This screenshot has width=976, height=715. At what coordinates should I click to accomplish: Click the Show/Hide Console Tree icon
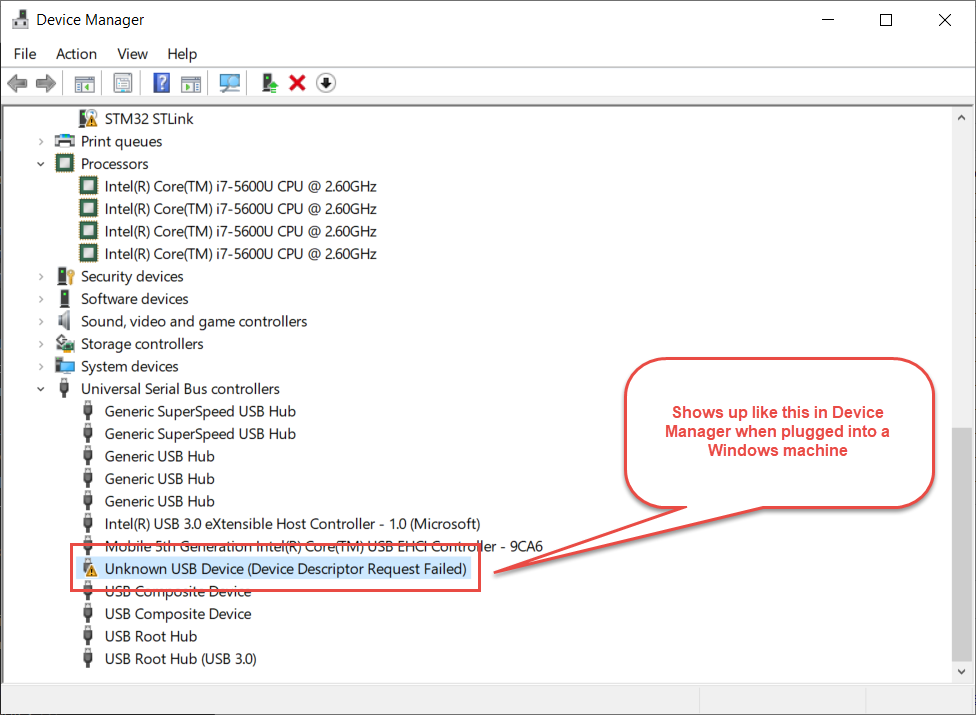coord(85,83)
